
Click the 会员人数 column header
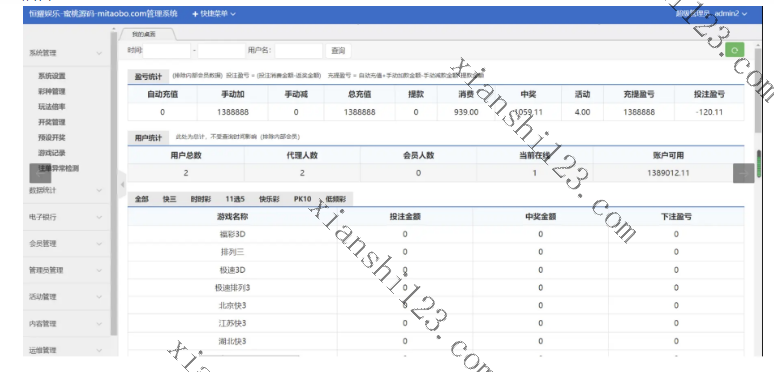[x=419, y=155]
